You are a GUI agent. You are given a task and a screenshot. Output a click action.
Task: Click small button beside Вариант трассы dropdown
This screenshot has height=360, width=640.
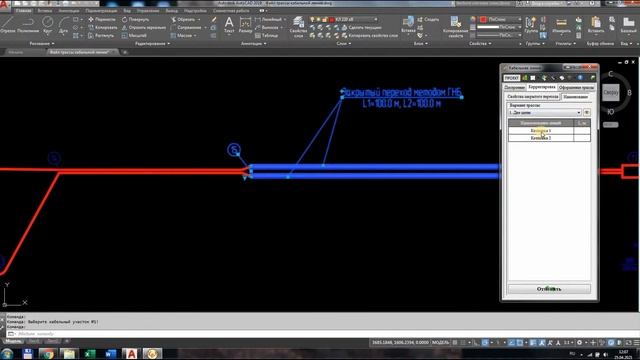587,112
